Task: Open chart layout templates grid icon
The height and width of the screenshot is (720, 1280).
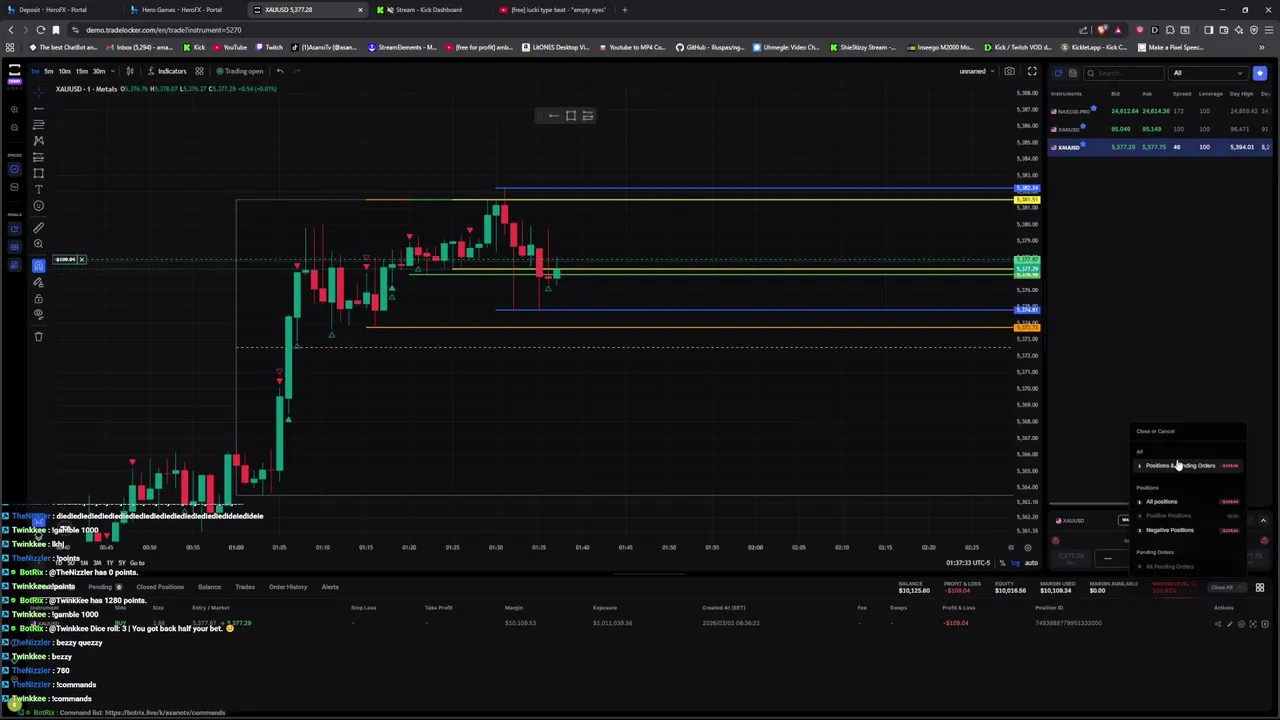Action: 199,71
